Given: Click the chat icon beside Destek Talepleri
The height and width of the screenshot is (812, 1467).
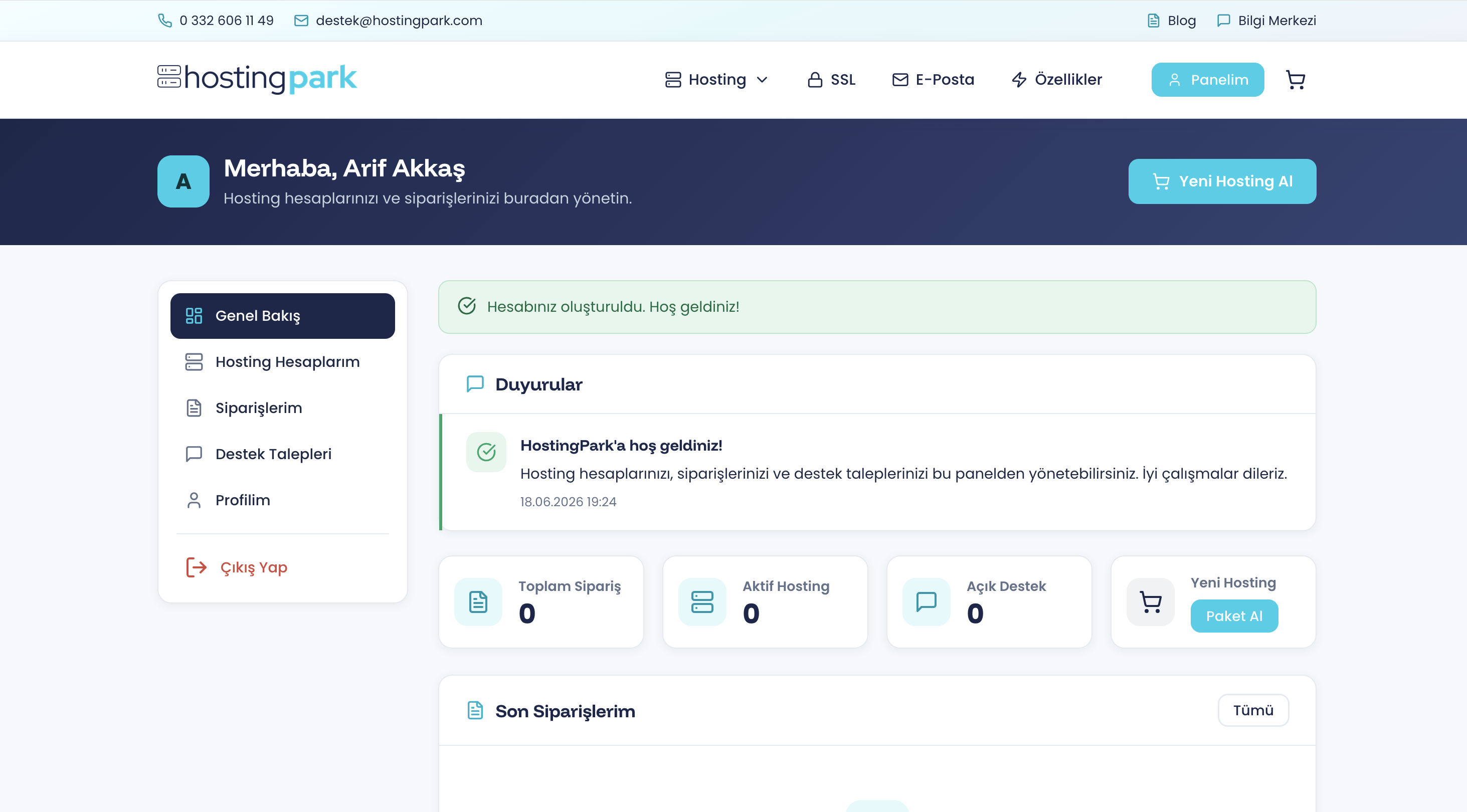Looking at the screenshot, I should pyautogui.click(x=194, y=454).
